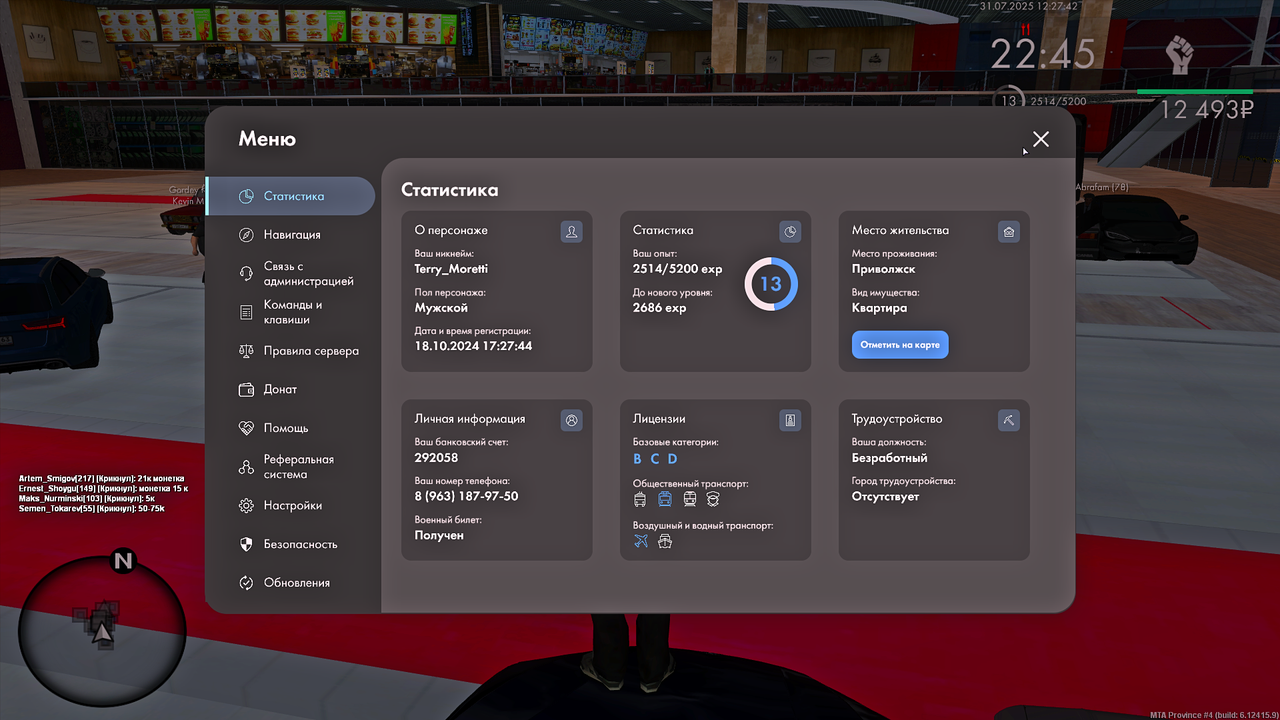Click the Semen_Tokarev chat message line
Image resolution: width=1280 pixels, height=720 pixels.
[x=92, y=509]
